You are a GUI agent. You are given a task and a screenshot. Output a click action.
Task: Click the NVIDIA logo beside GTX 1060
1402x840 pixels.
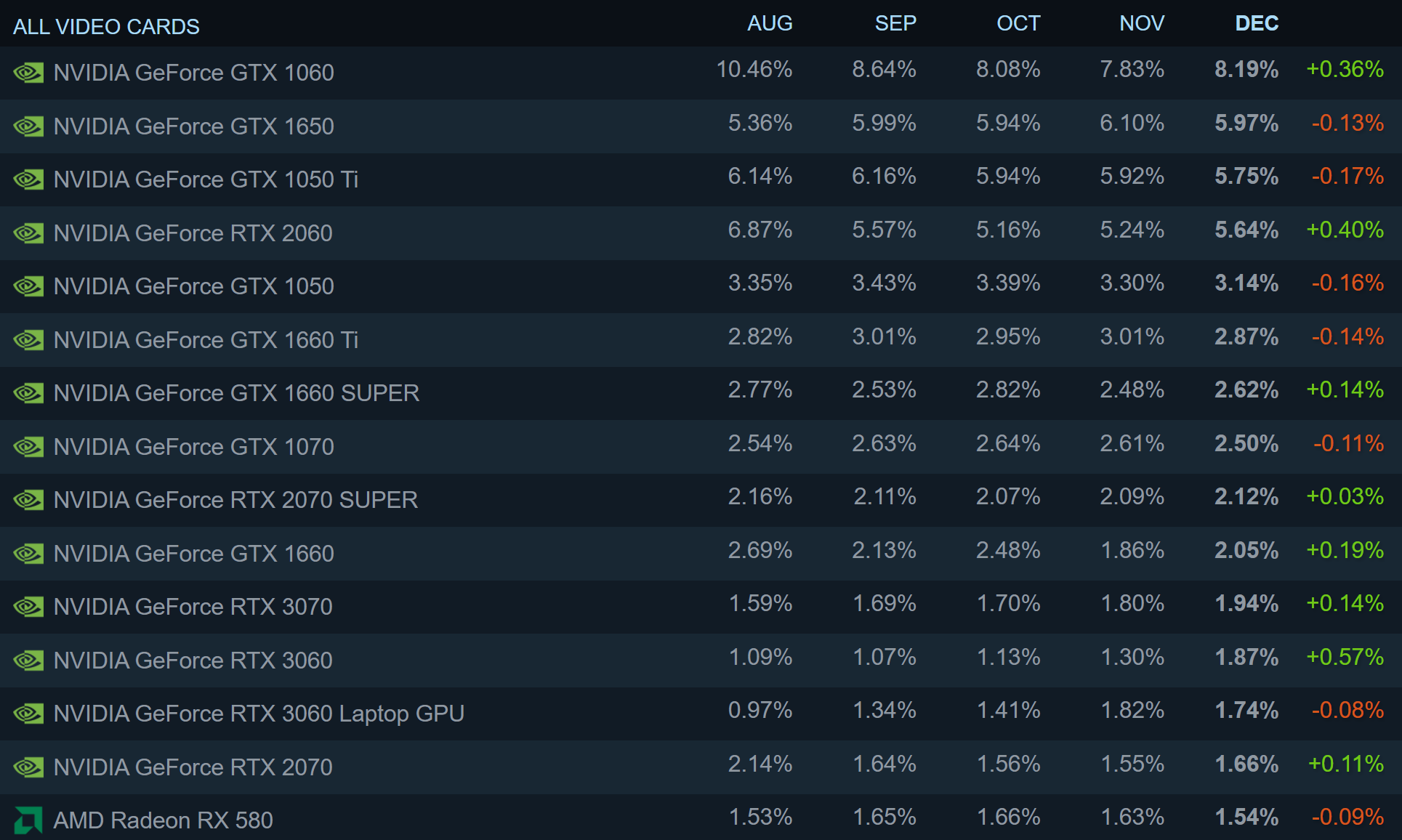click(28, 73)
